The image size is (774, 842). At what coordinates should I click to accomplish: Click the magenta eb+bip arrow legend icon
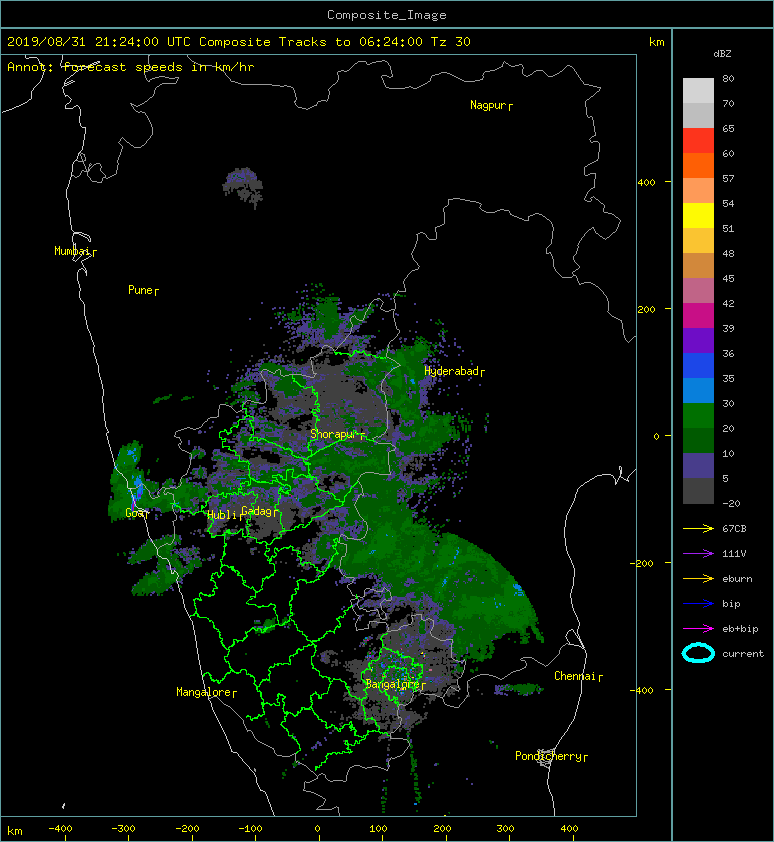click(698, 629)
